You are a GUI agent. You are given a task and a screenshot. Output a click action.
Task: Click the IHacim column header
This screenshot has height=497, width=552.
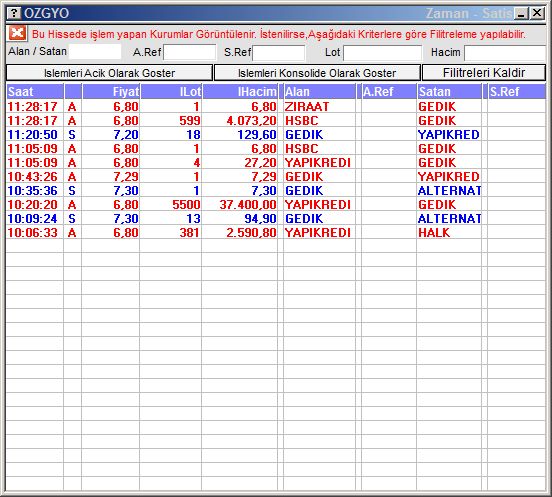point(240,92)
